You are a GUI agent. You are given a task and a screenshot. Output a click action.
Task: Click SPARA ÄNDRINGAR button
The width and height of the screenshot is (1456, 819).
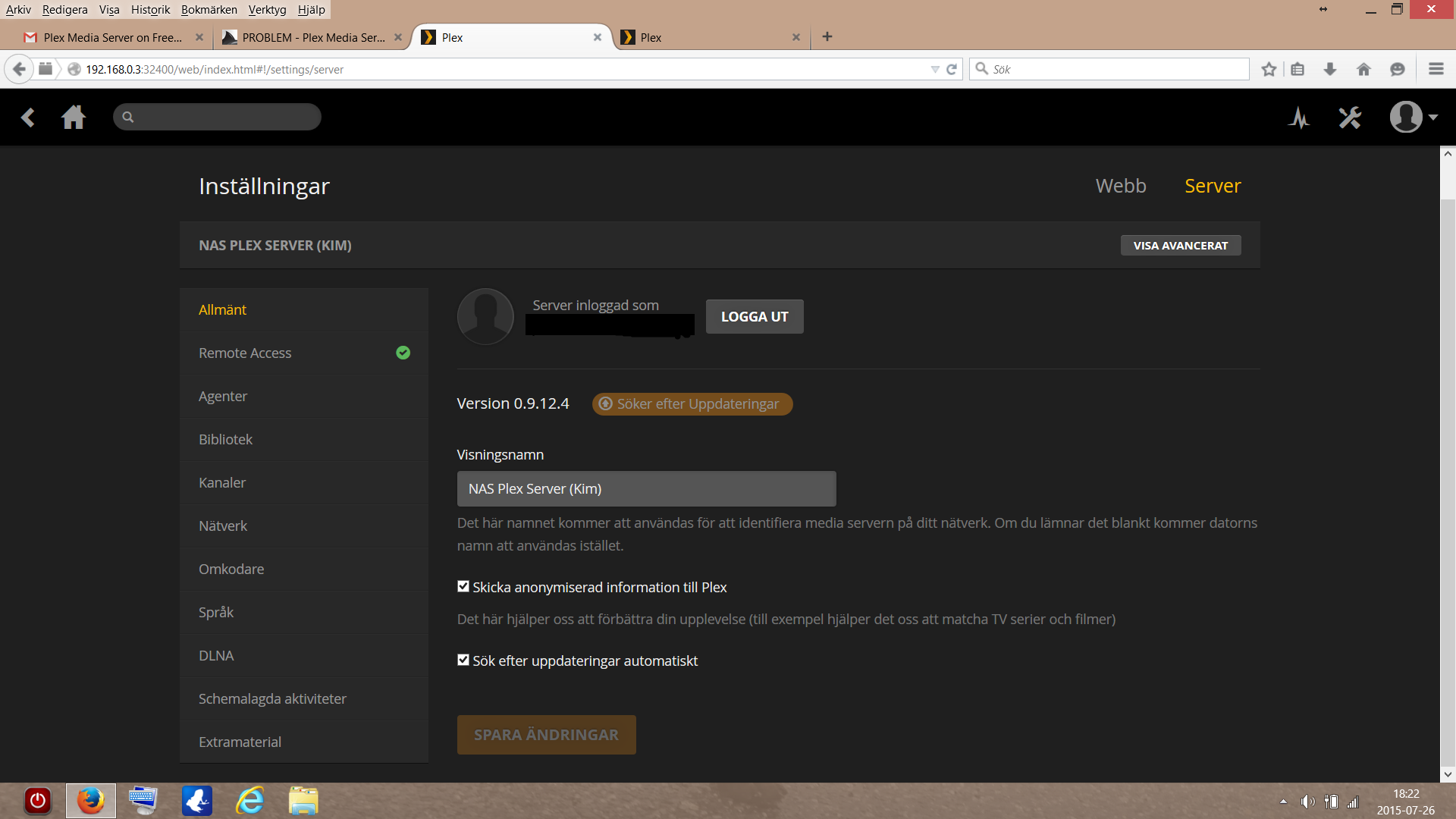546,734
